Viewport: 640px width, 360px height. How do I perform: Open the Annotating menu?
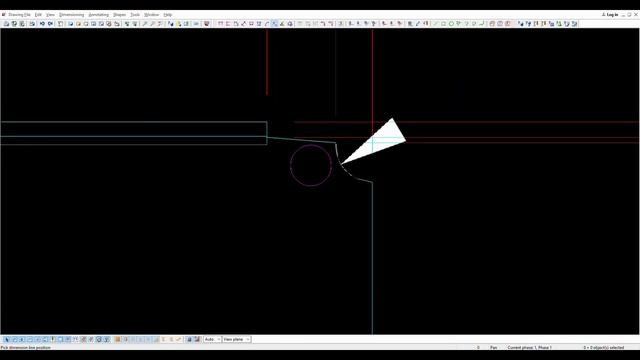click(98, 15)
